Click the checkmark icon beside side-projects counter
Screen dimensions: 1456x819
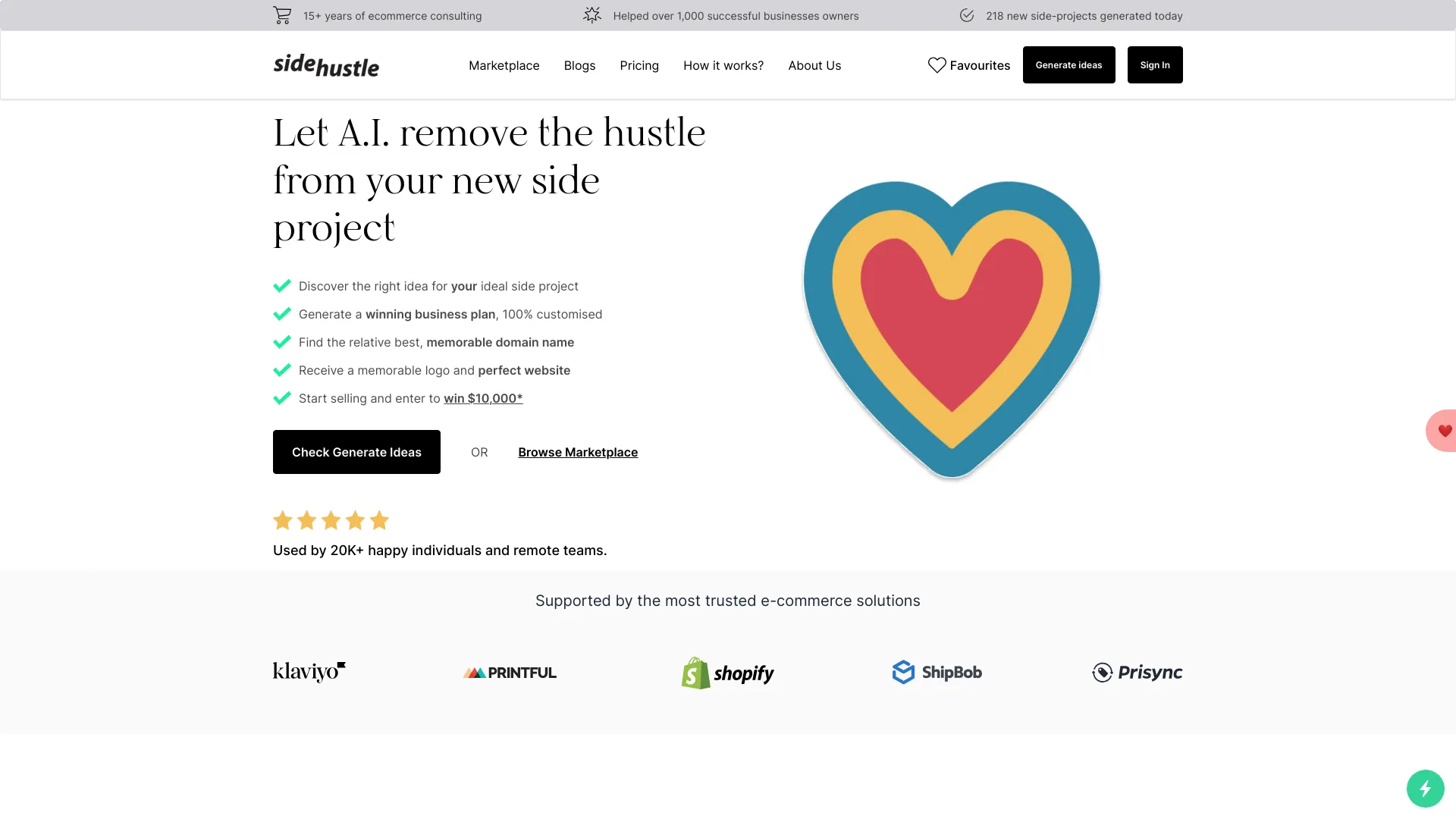pyautogui.click(x=966, y=14)
